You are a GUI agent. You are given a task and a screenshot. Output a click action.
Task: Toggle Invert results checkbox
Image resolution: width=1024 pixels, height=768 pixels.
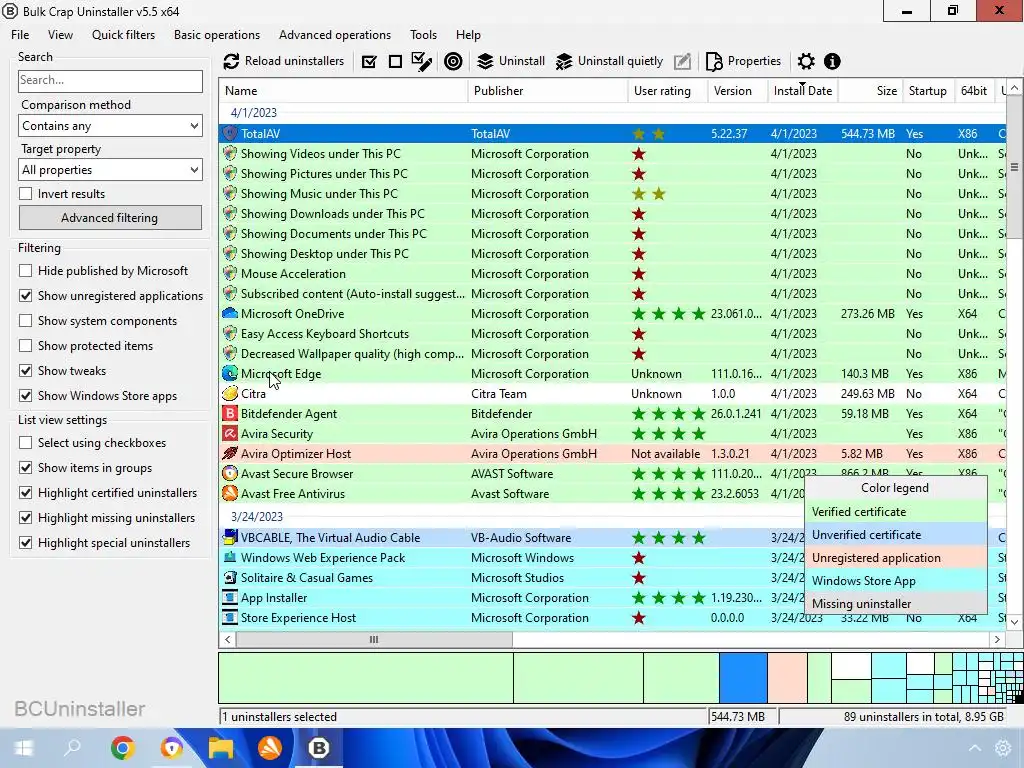(25, 194)
